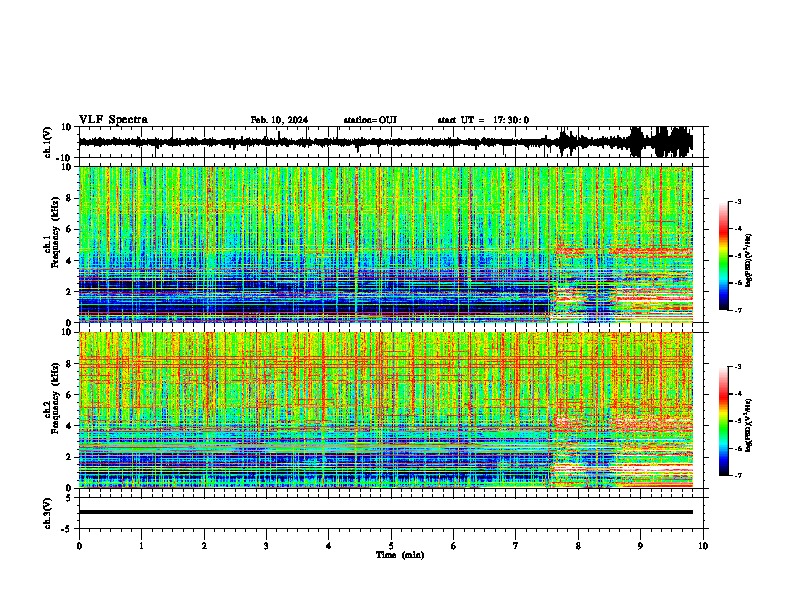Click the ch.3(V) axis label
This screenshot has height=612, width=792.
pos(48,513)
